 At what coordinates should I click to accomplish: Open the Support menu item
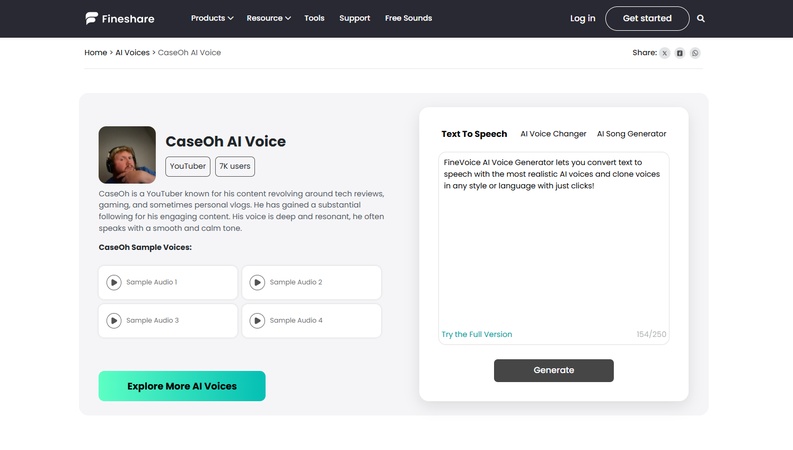355,18
